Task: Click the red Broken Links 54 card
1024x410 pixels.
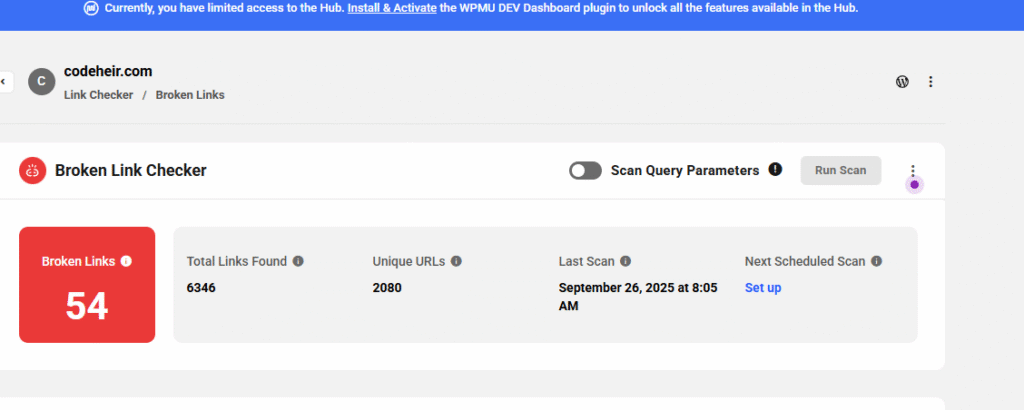Action: pos(87,285)
